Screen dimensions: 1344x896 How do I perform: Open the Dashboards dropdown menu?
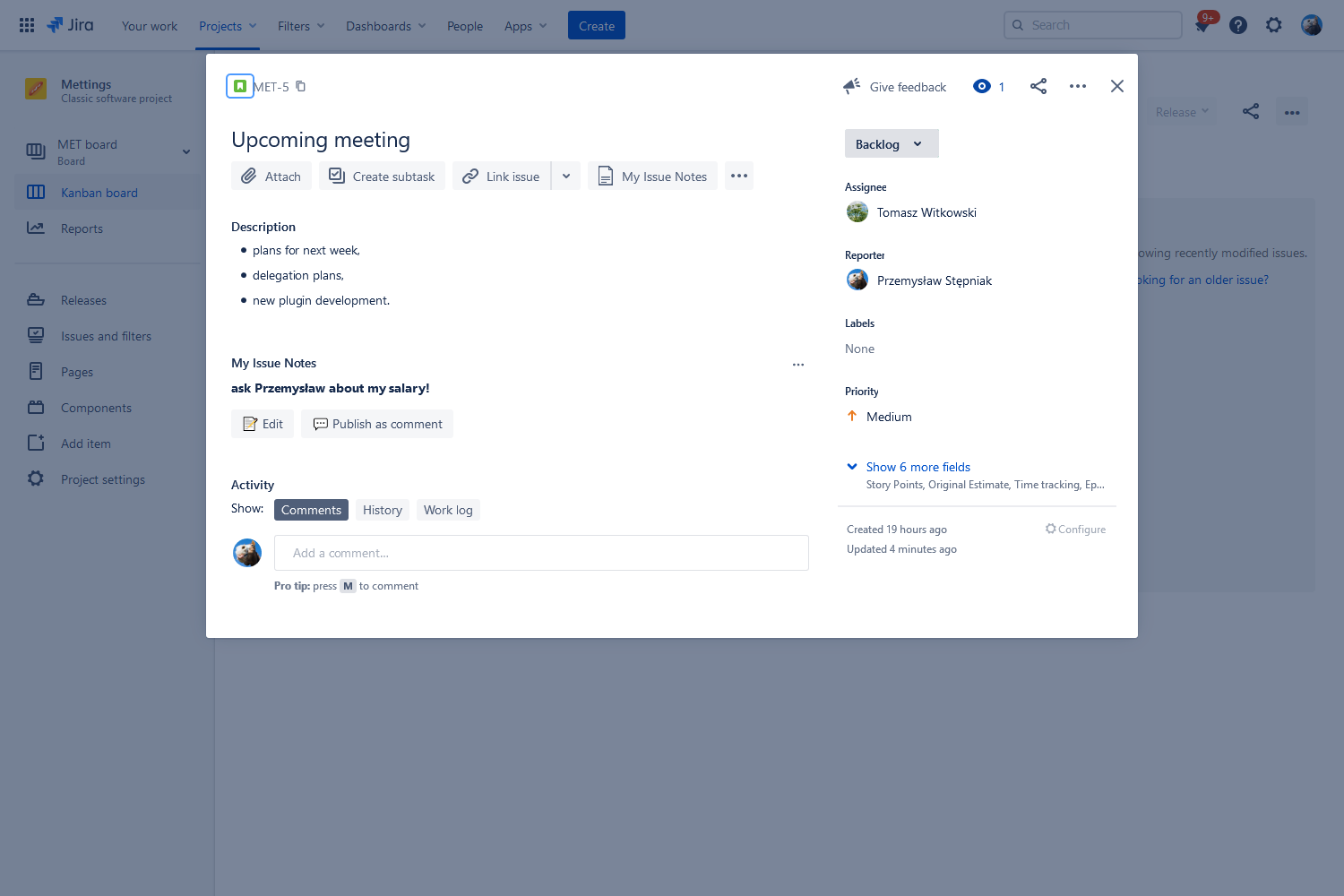[x=386, y=26]
